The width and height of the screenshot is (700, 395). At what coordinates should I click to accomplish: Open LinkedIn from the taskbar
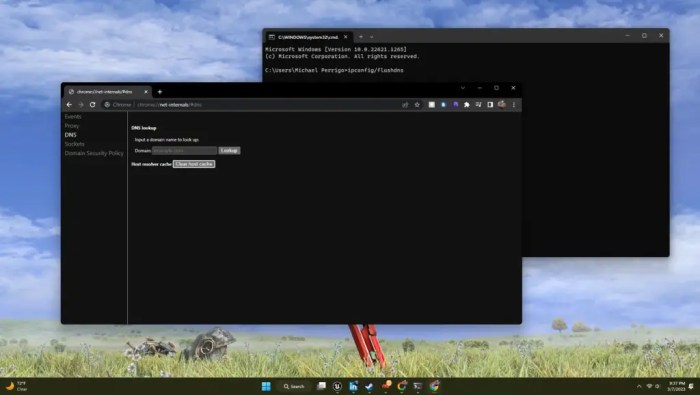[353, 386]
